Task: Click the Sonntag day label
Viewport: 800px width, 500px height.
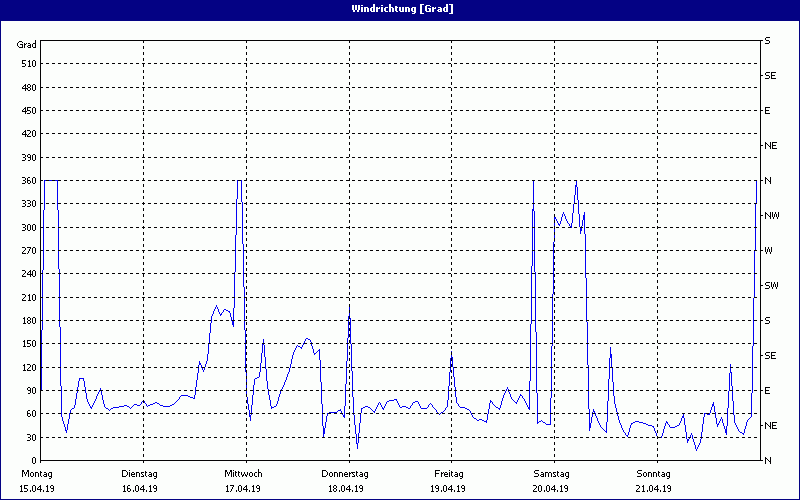Action: 654,474
